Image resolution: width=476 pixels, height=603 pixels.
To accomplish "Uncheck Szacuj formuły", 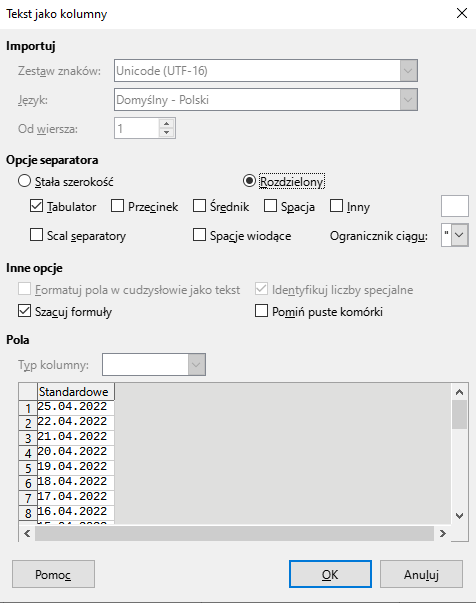I will [x=24, y=311].
